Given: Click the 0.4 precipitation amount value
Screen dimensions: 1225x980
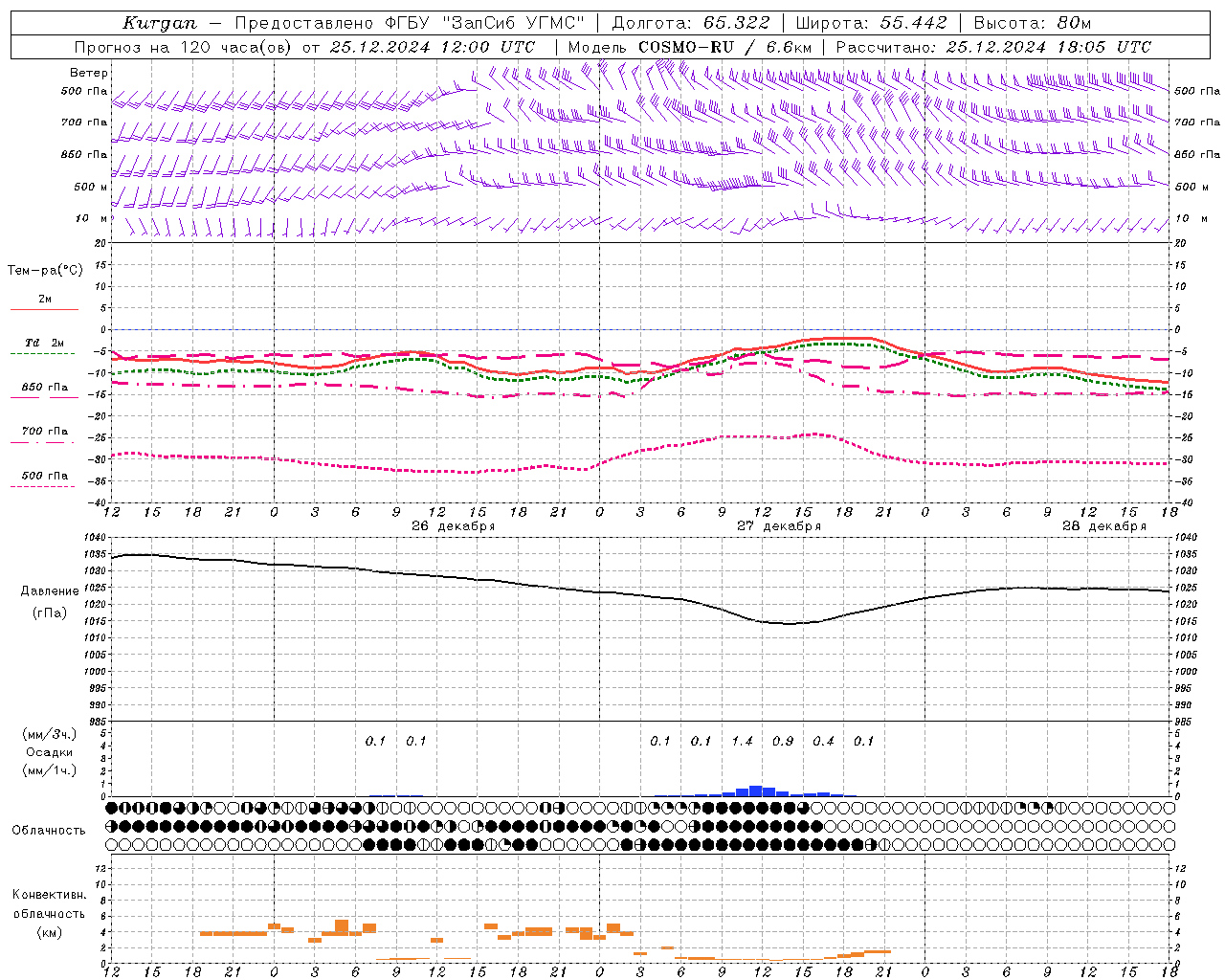Looking at the screenshot, I should (823, 741).
